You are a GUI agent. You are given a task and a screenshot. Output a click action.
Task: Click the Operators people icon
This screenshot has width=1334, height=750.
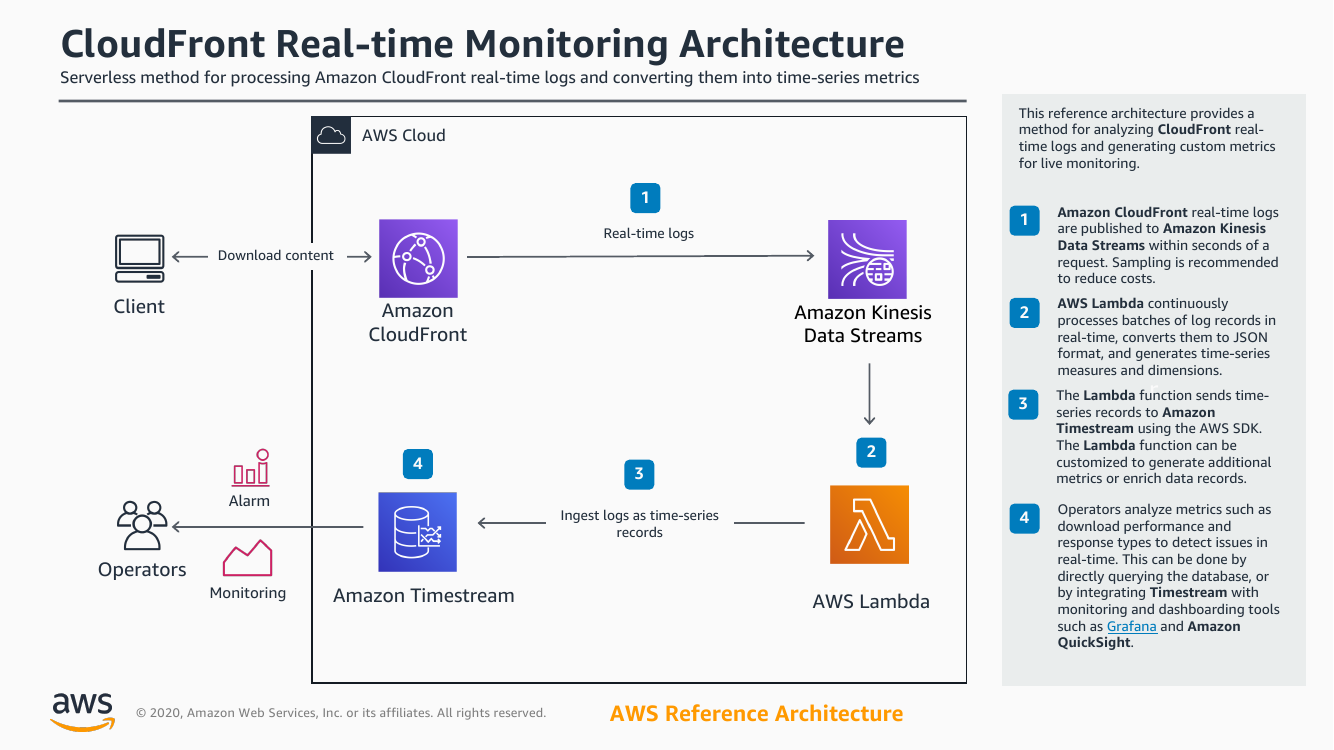coord(141,526)
